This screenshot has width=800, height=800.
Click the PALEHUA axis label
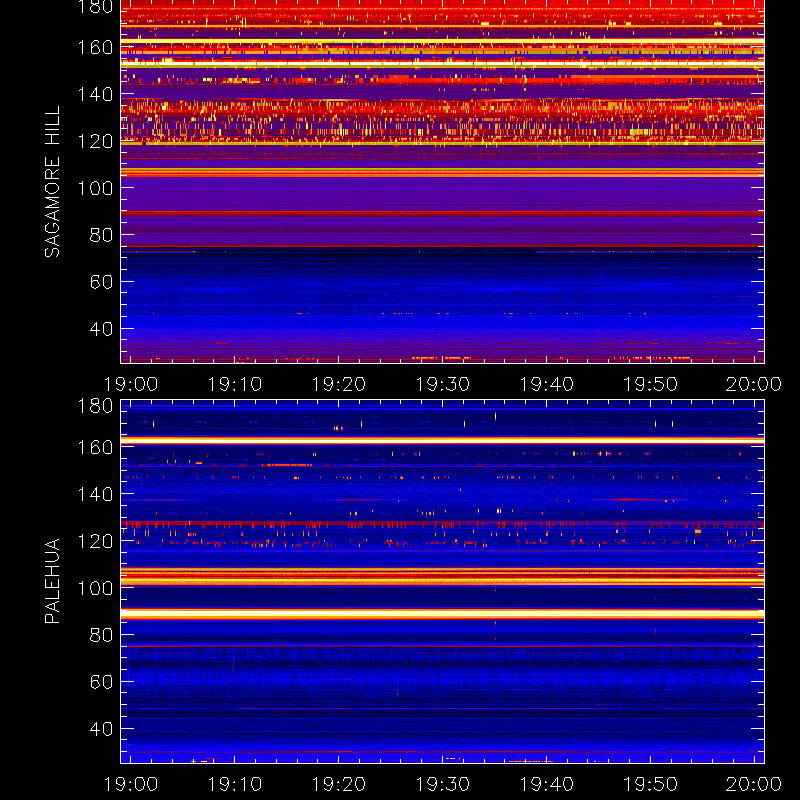(x=52, y=581)
